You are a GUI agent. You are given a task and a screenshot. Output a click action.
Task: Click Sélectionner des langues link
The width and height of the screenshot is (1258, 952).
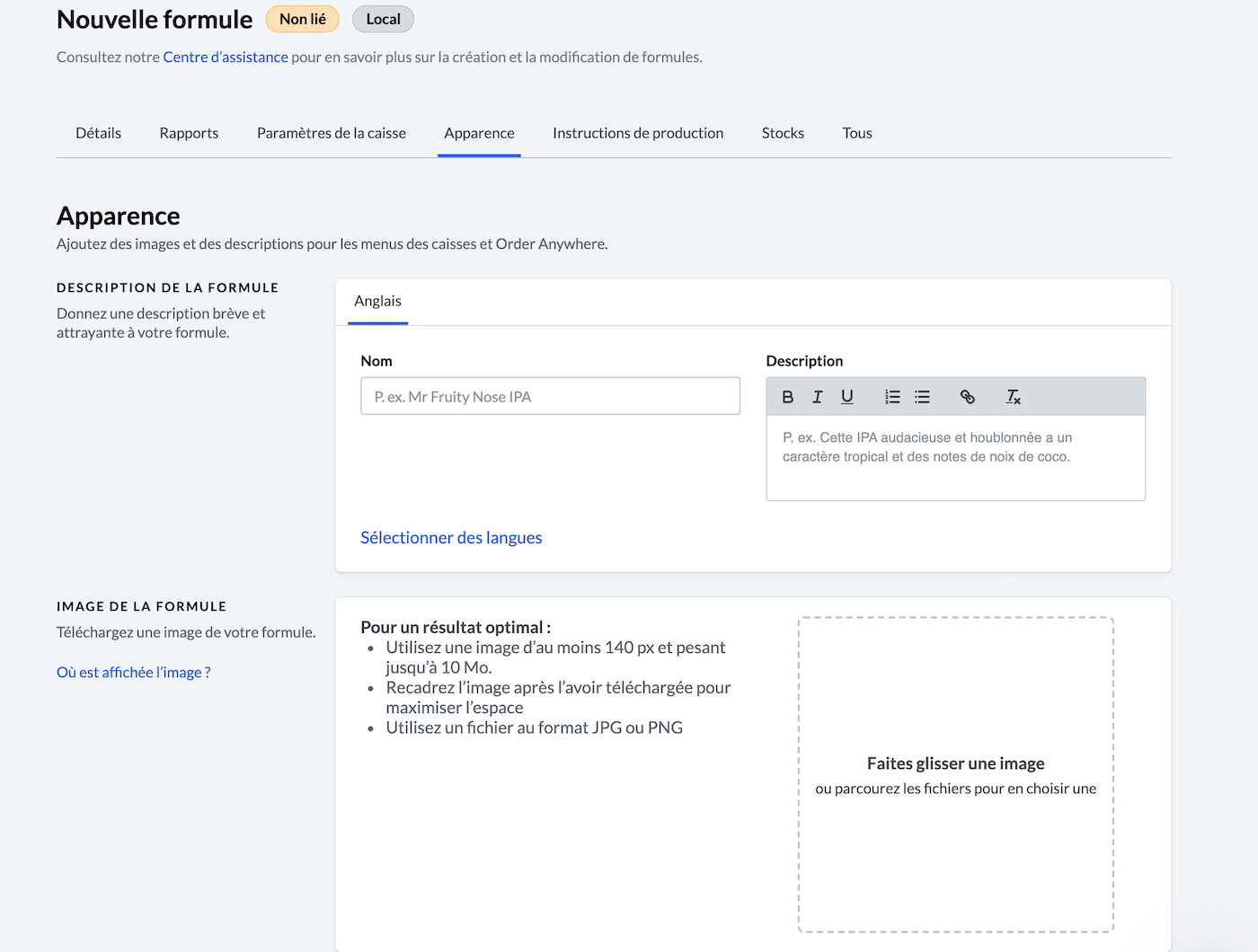coord(451,537)
